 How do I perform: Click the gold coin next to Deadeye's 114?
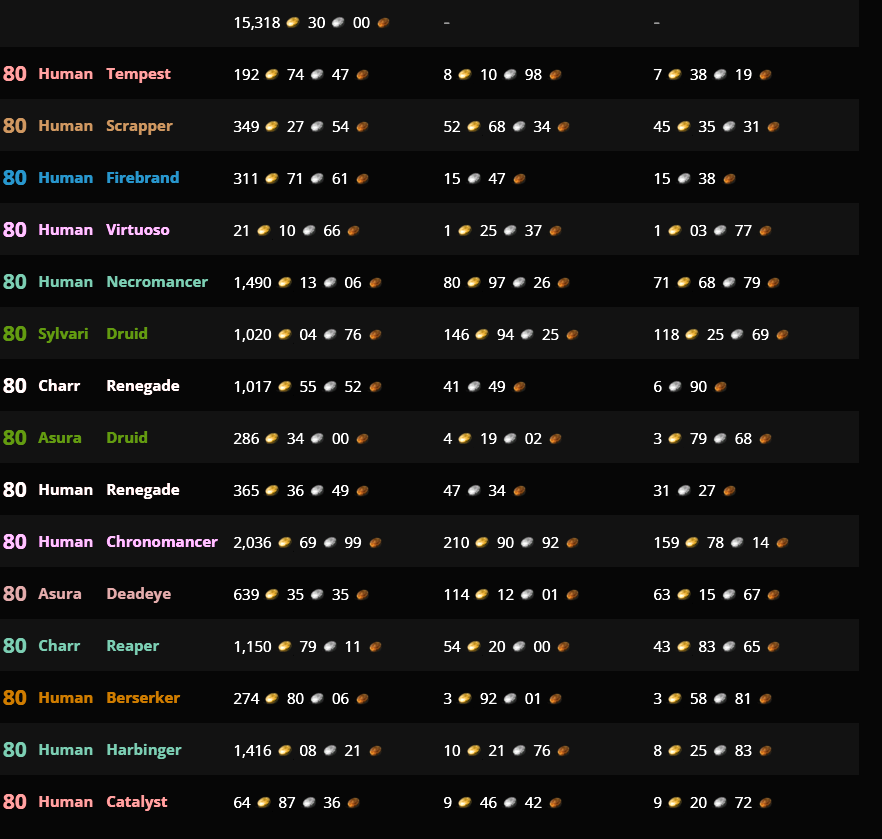coord(482,594)
